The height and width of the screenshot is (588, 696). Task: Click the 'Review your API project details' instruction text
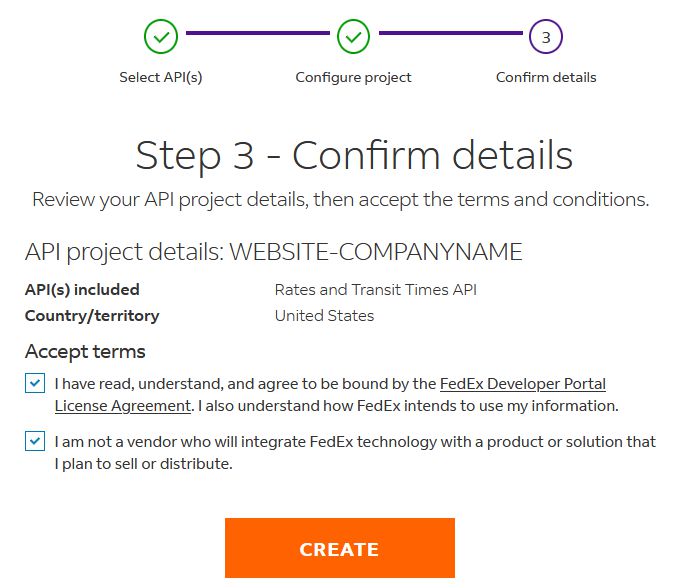point(340,199)
